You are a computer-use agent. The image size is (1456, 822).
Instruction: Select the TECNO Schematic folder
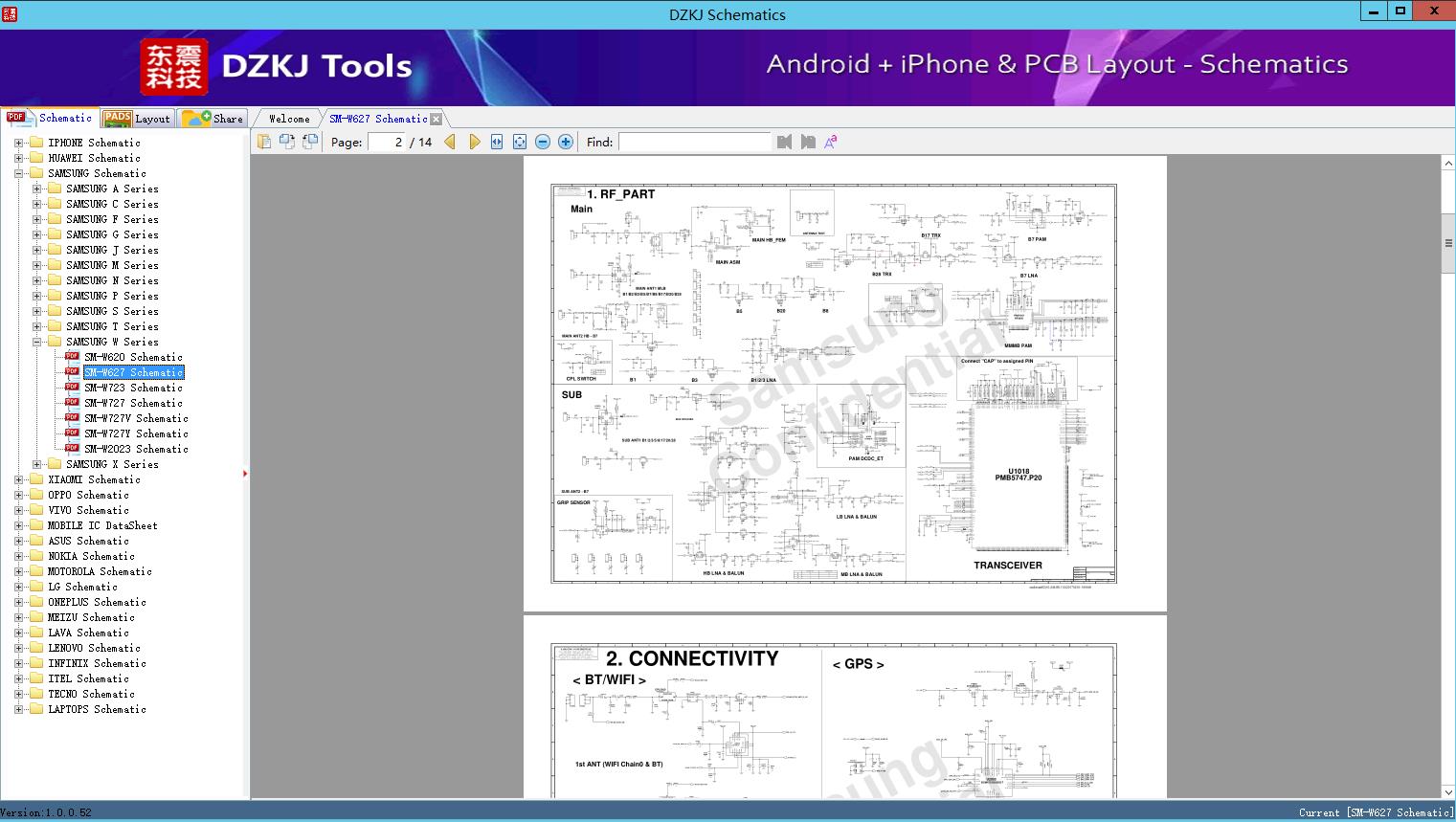[91, 694]
